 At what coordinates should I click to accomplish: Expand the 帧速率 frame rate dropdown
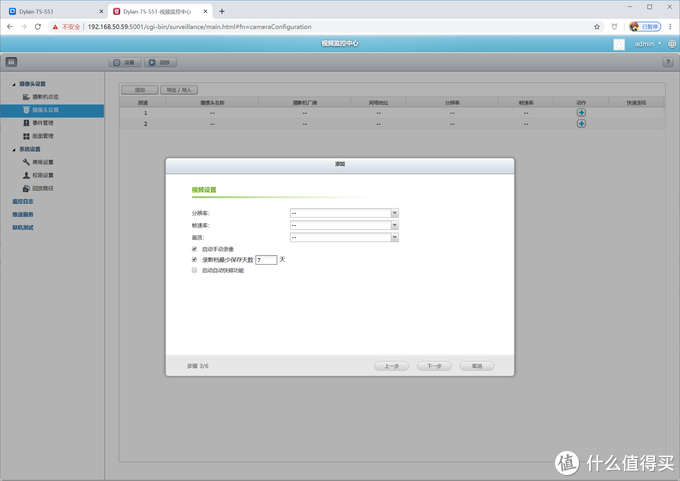click(344, 225)
